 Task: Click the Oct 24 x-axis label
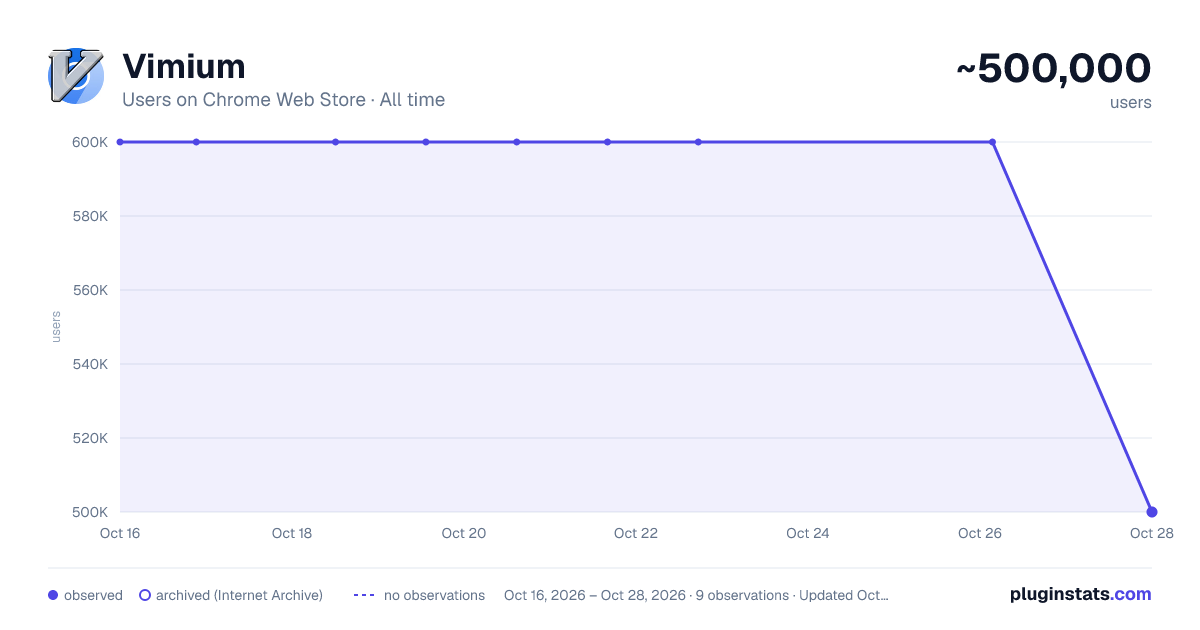click(x=808, y=533)
